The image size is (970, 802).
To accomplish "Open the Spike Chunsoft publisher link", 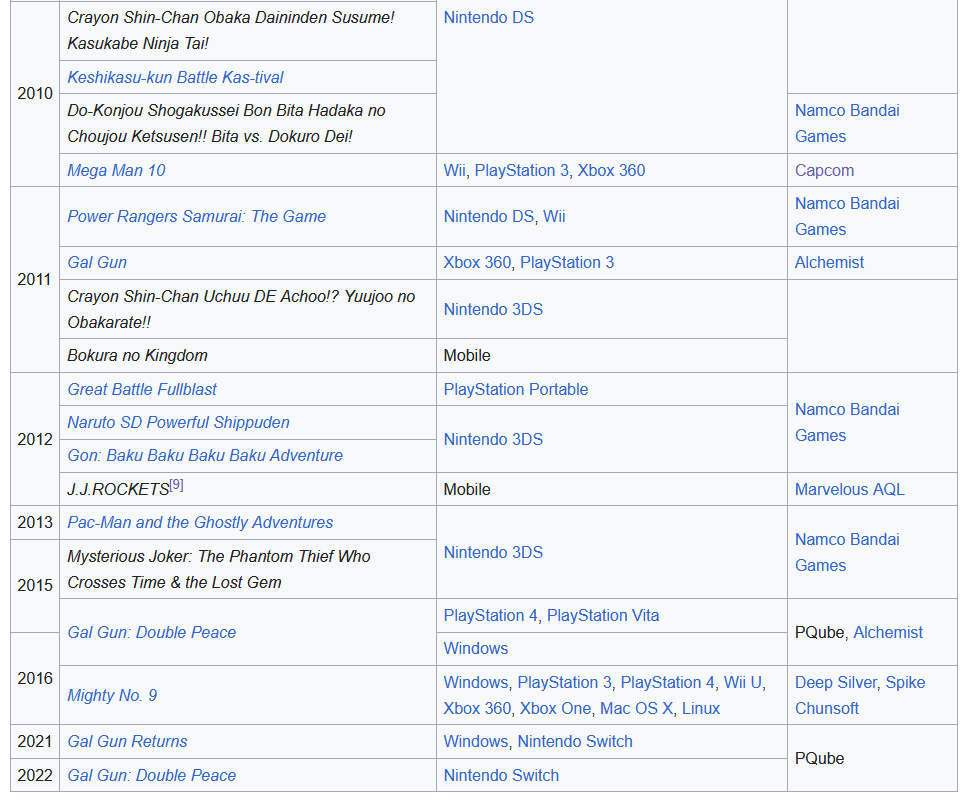I will pos(861,696).
